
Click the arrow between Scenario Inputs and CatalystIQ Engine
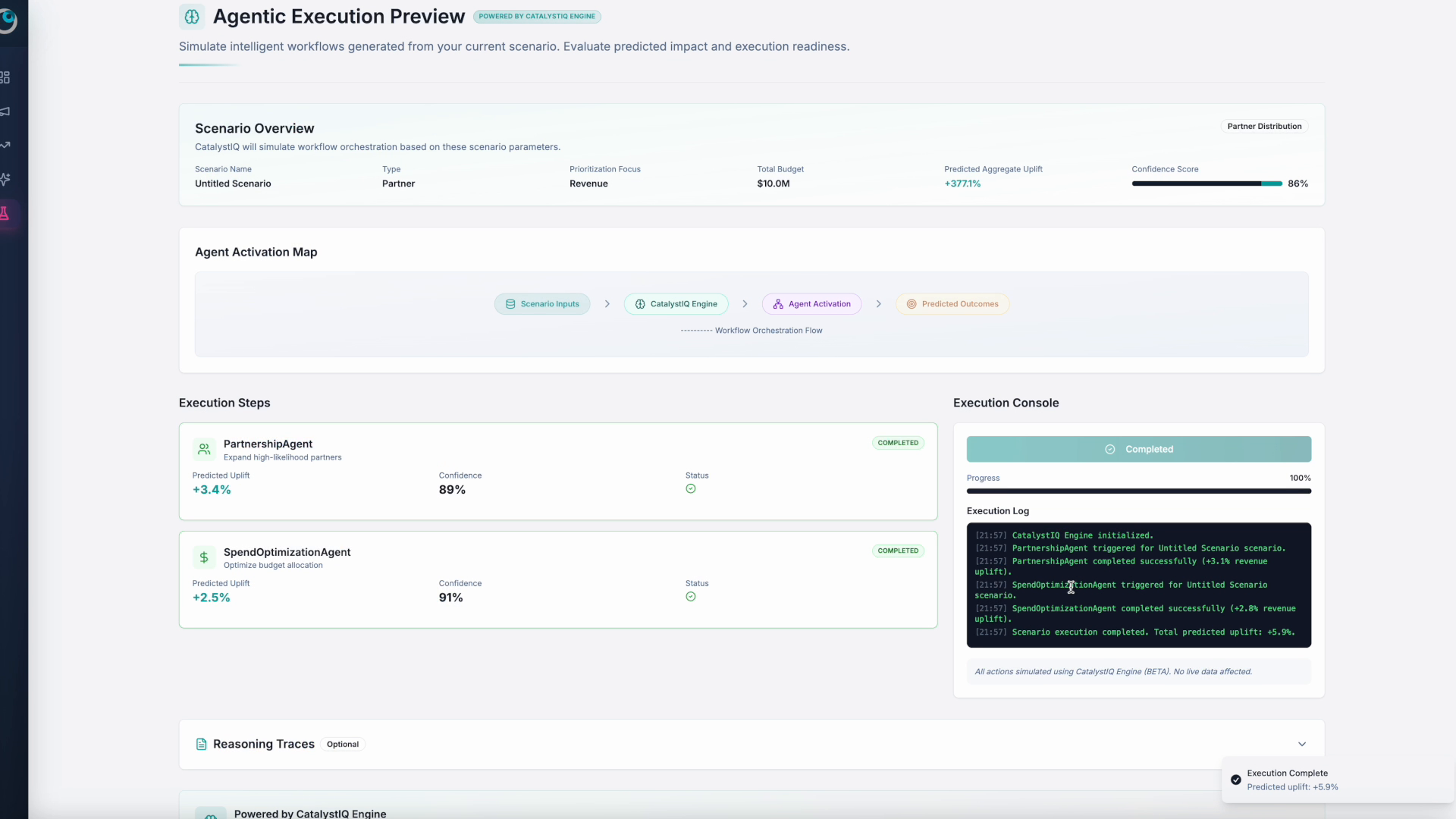point(607,303)
